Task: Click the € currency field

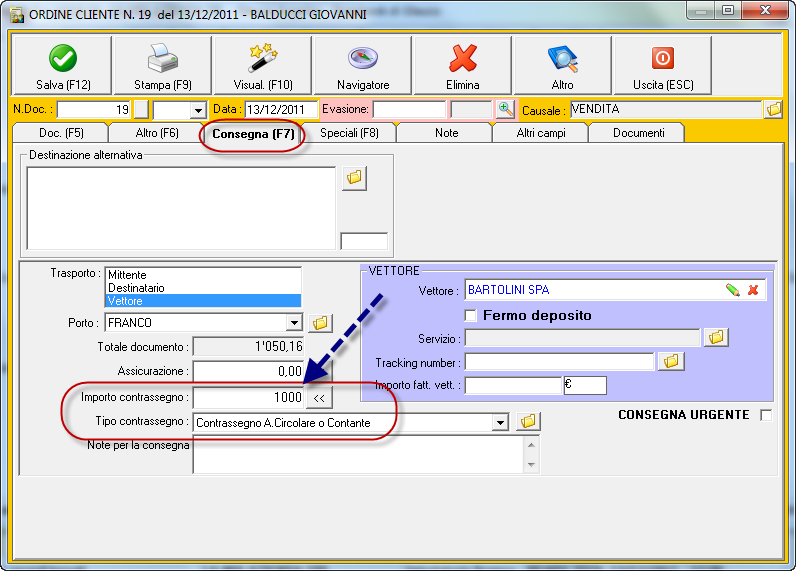Action: (585, 385)
